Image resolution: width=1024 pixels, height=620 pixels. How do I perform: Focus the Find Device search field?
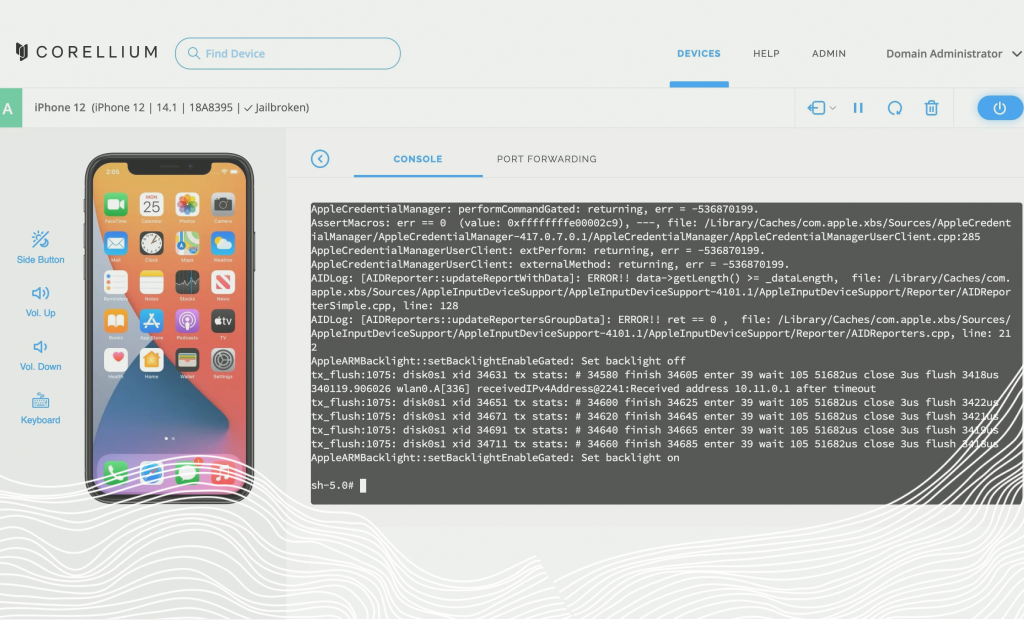[288, 54]
